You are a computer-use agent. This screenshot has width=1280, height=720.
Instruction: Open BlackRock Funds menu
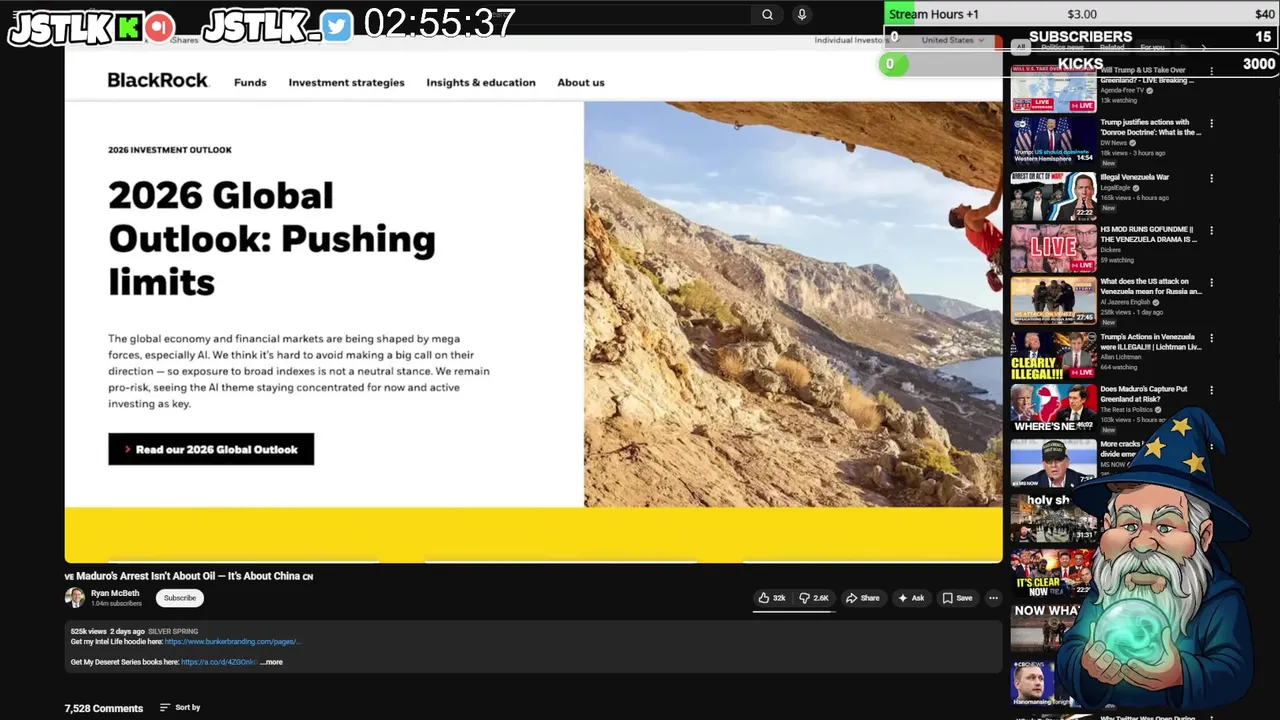click(x=250, y=82)
